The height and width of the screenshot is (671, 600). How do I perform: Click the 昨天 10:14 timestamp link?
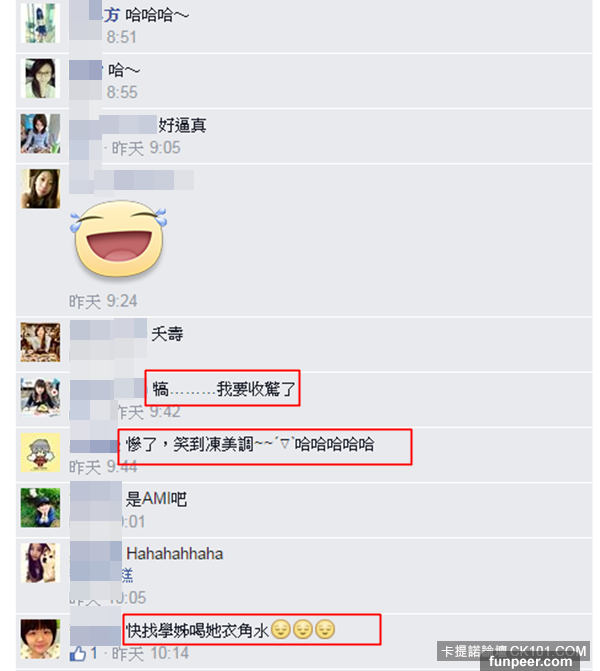[150, 653]
